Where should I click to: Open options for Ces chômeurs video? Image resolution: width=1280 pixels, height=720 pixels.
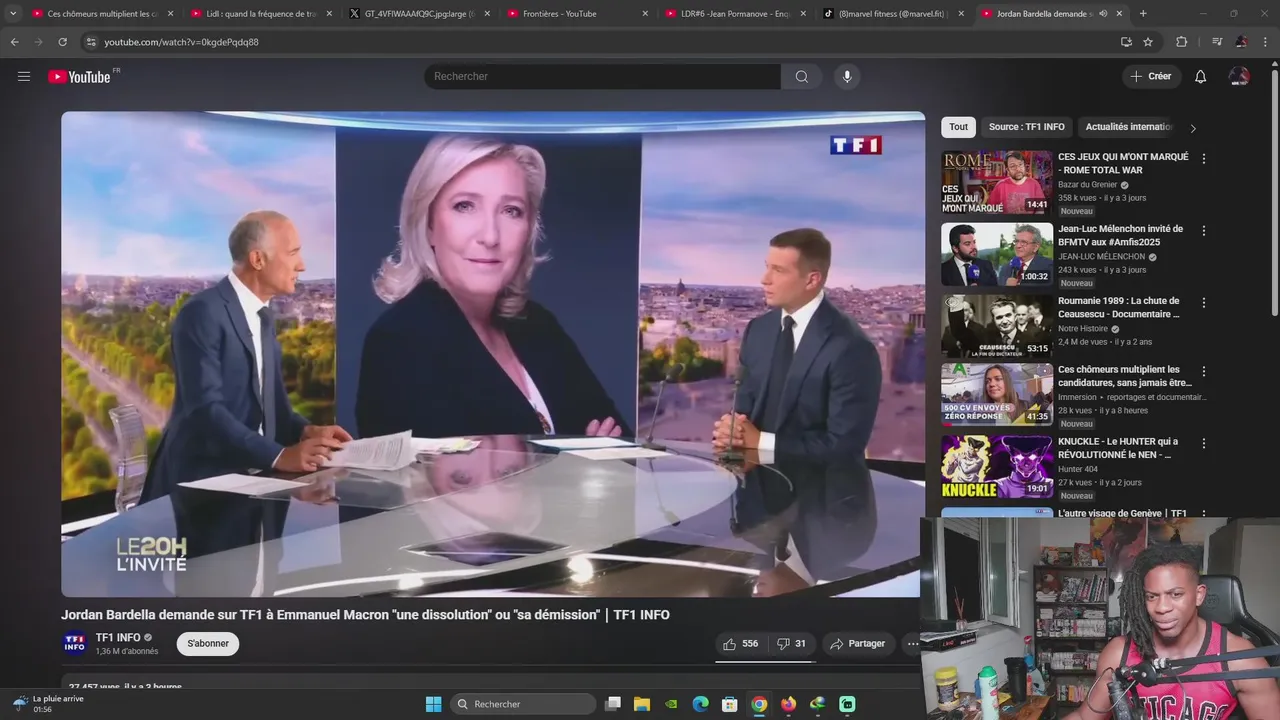tap(1203, 371)
